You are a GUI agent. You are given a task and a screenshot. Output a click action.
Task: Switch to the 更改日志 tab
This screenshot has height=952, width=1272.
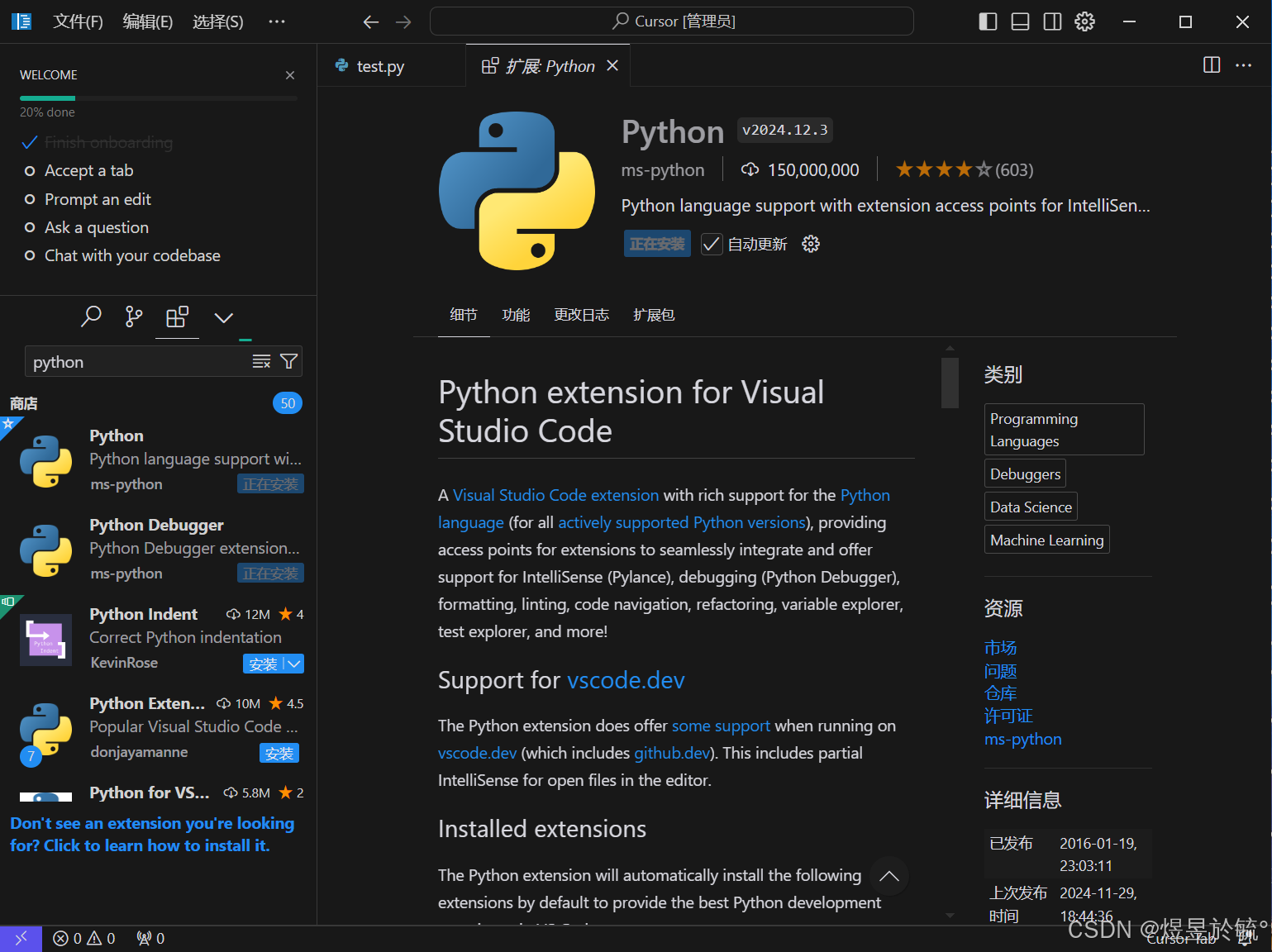tap(581, 315)
